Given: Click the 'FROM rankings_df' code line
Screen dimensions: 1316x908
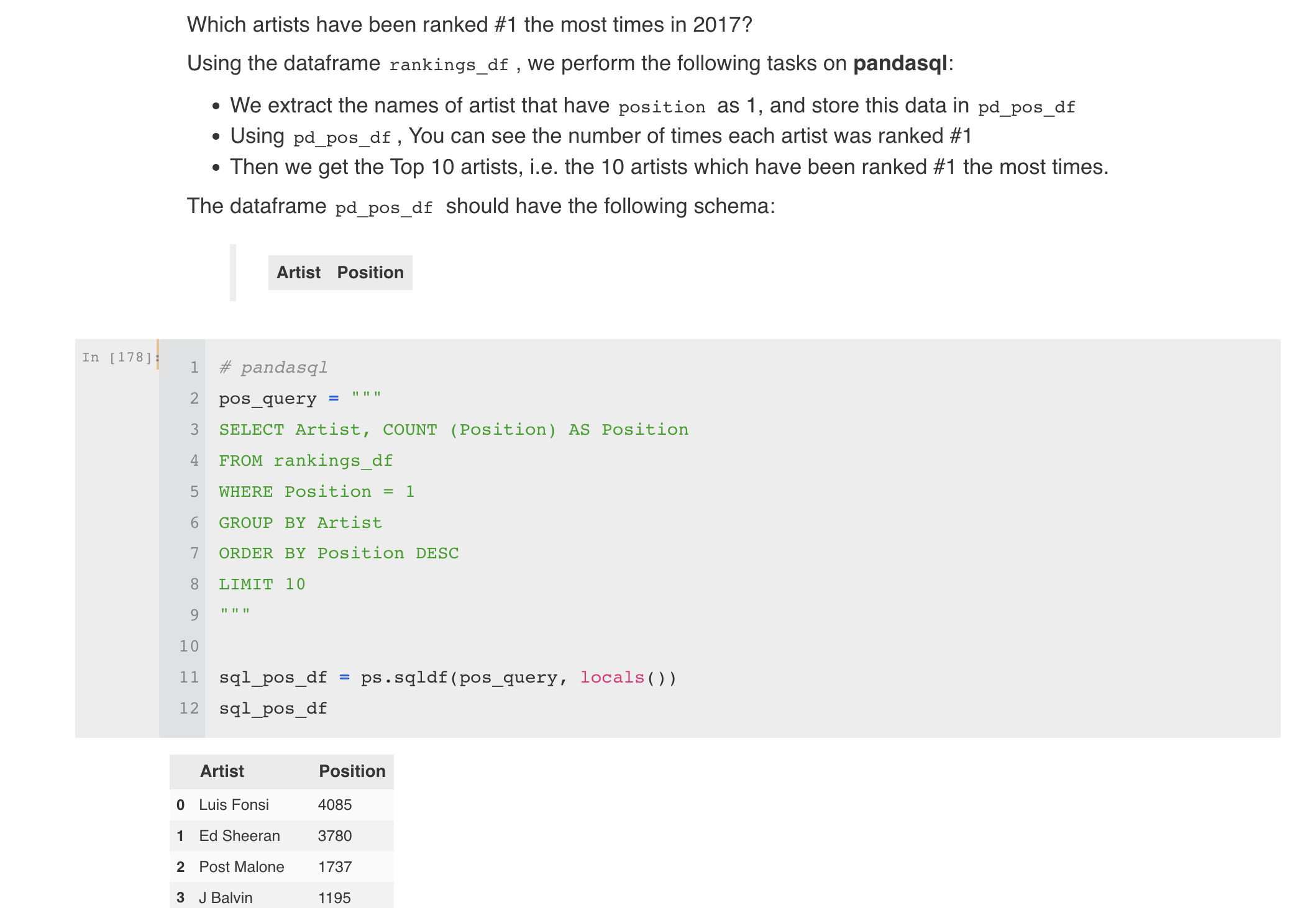Looking at the screenshot, I should 306,461.
